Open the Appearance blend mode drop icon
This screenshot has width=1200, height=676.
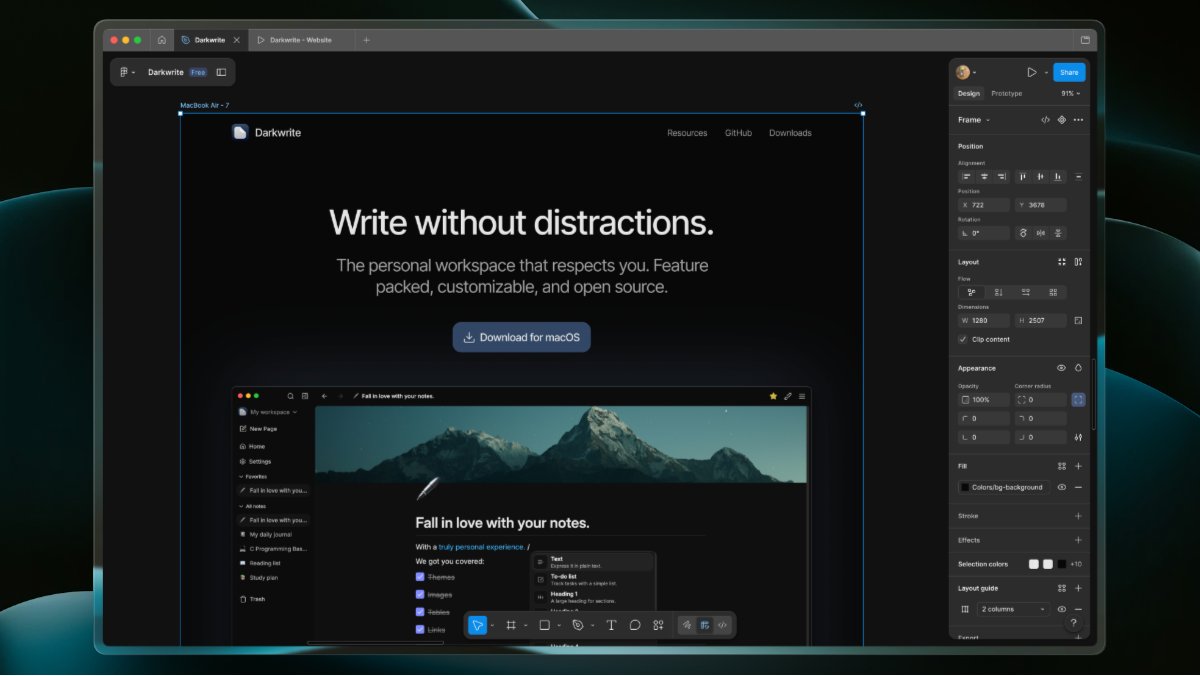coord(1079,368)
